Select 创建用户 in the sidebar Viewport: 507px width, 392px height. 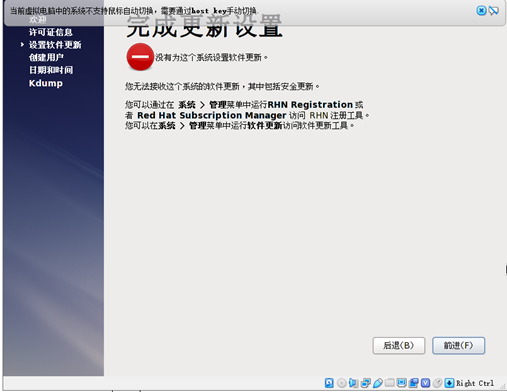pyautogui.click(x=46, y=57)
